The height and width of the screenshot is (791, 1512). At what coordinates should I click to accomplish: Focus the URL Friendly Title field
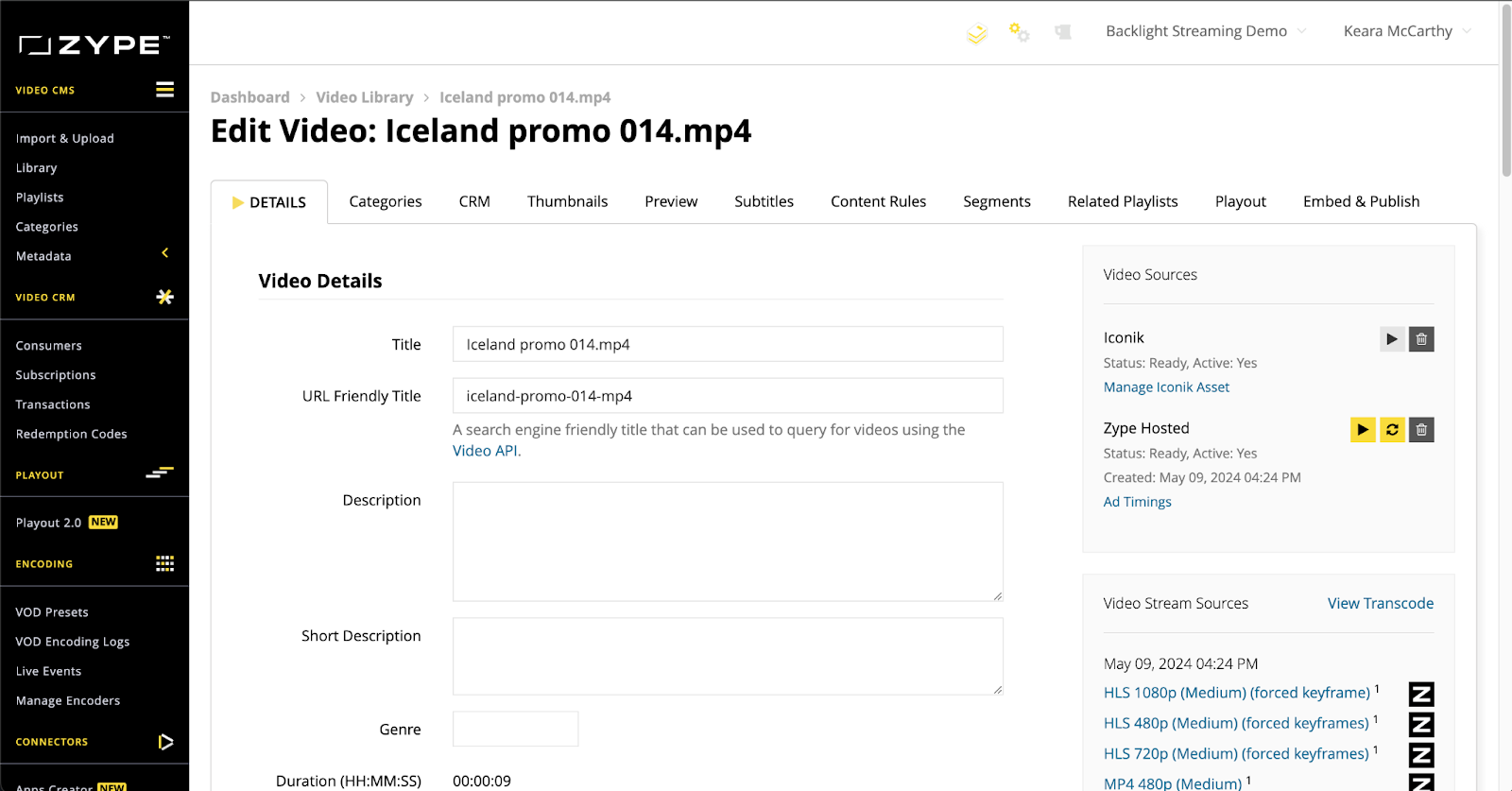728,396
